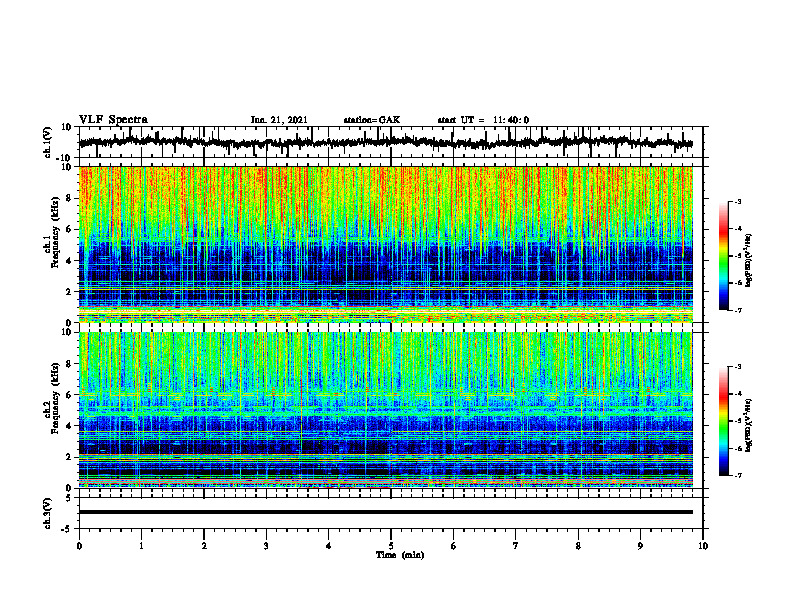Click the "-6" label on ch.2 color scale
The height and width of the screenshot is (612, 792).
[737, 448]
